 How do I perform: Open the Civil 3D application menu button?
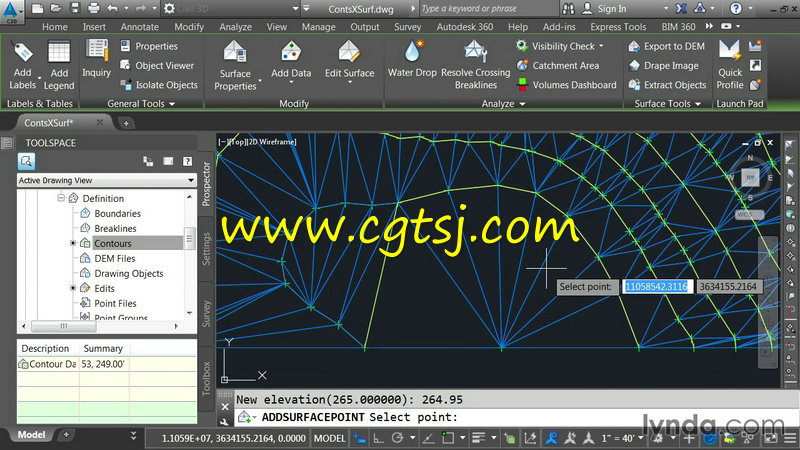tap(11, 11)
